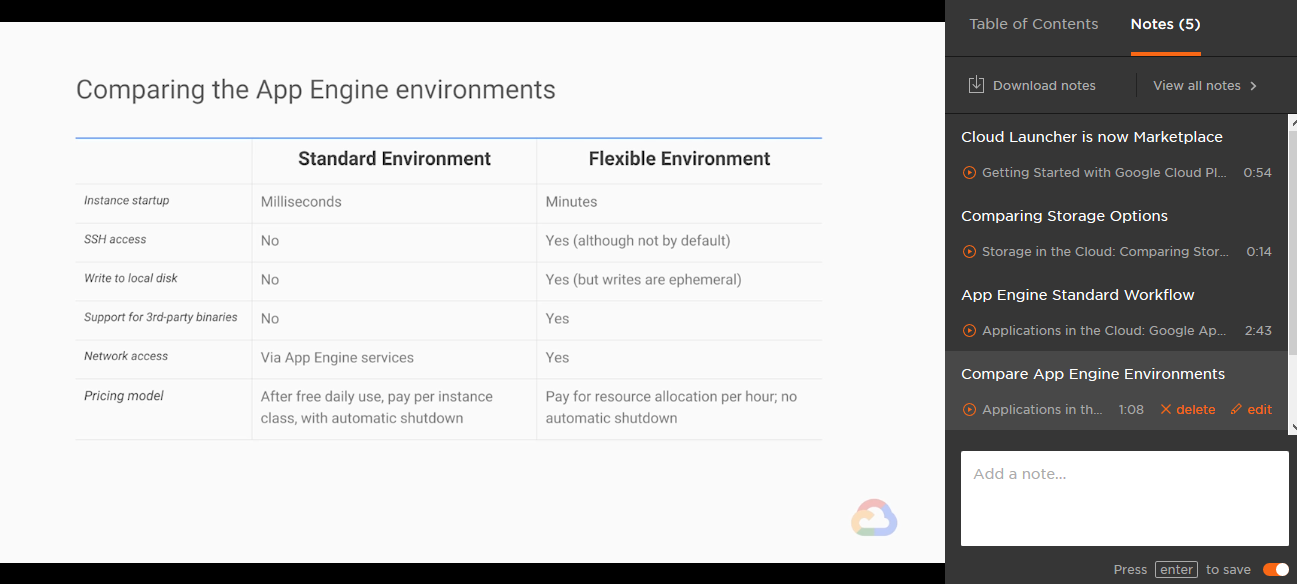Jump to the 1:08 note clip link
1297x584 pixels.
1042,410
